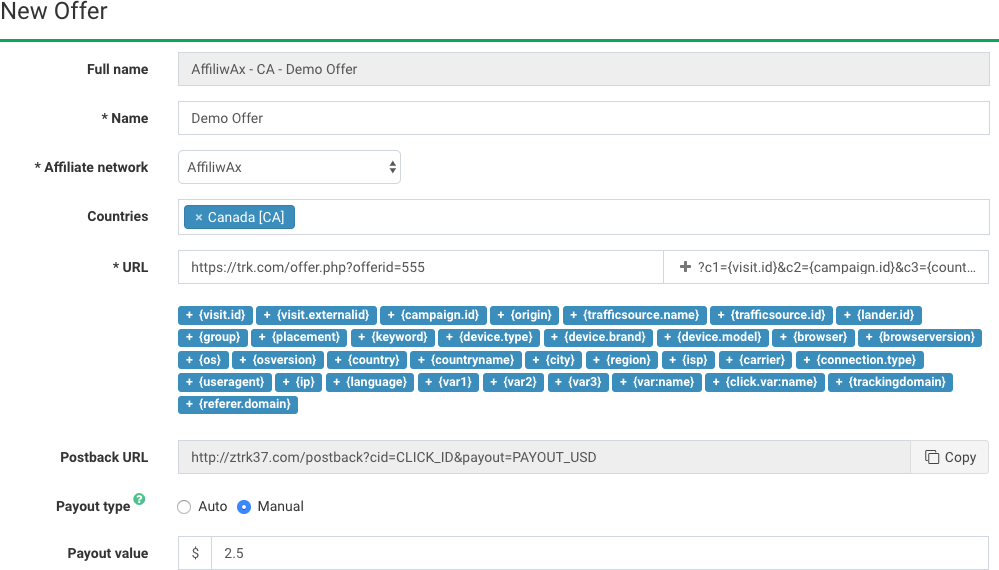
Task: Insert the {ip} token
Action: (299, 382)
